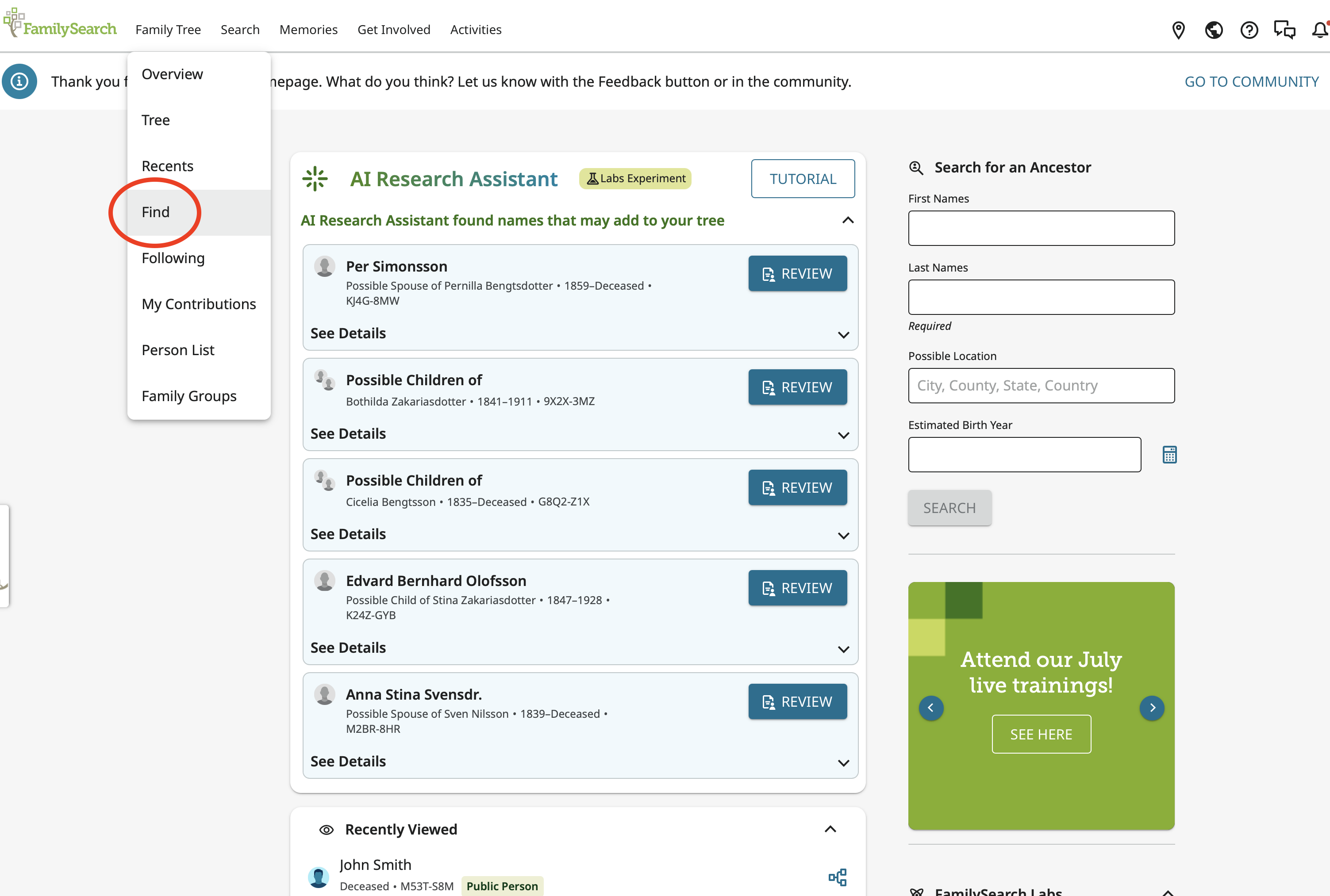
Task: Click Anna Stina Svensdr. avatar icon
Action: [x=325, y=694]
